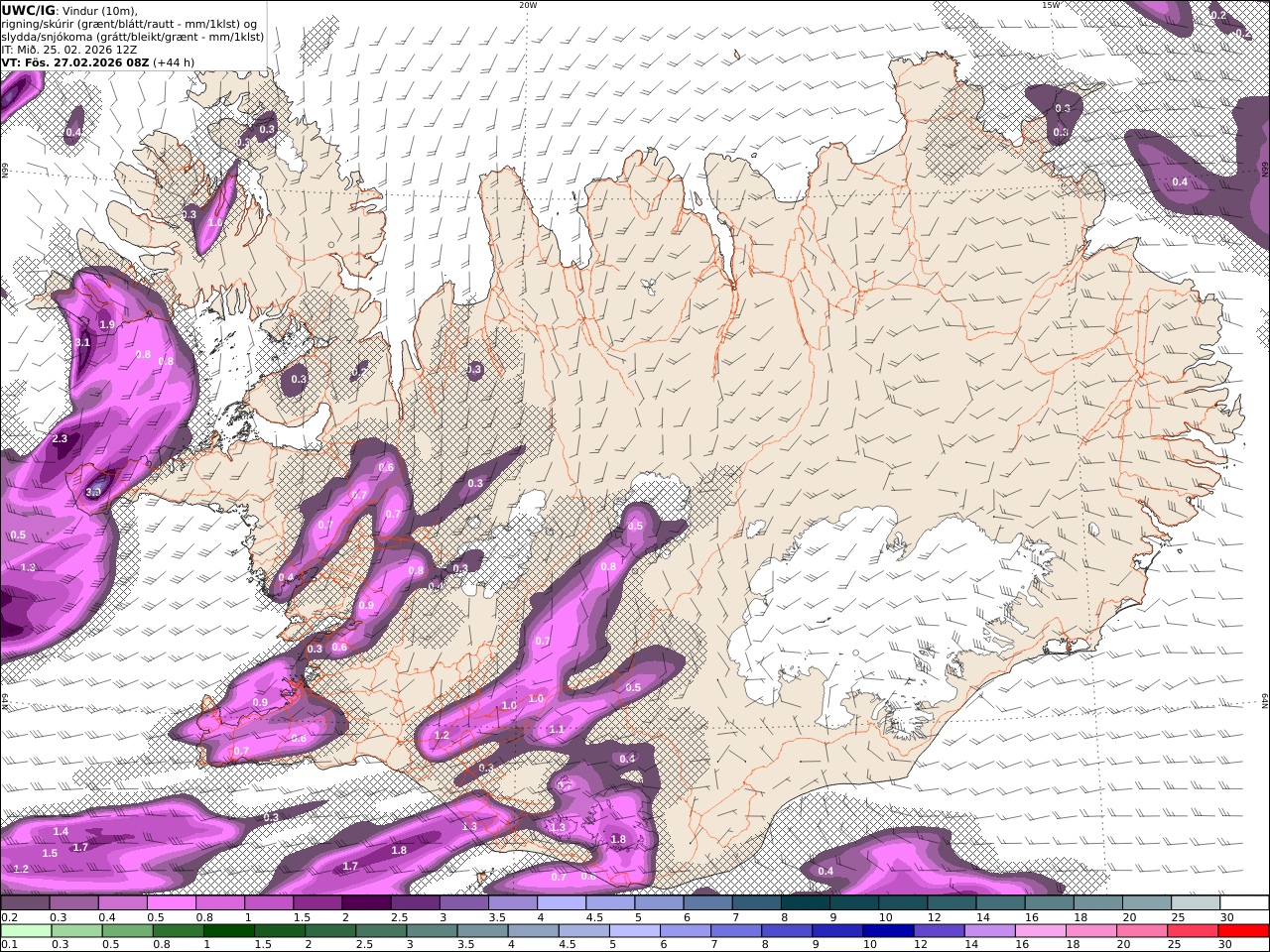Click the "0.2" label under the snow scale
The width and height of the screenshot is (1270, 952).
[9, 917]
